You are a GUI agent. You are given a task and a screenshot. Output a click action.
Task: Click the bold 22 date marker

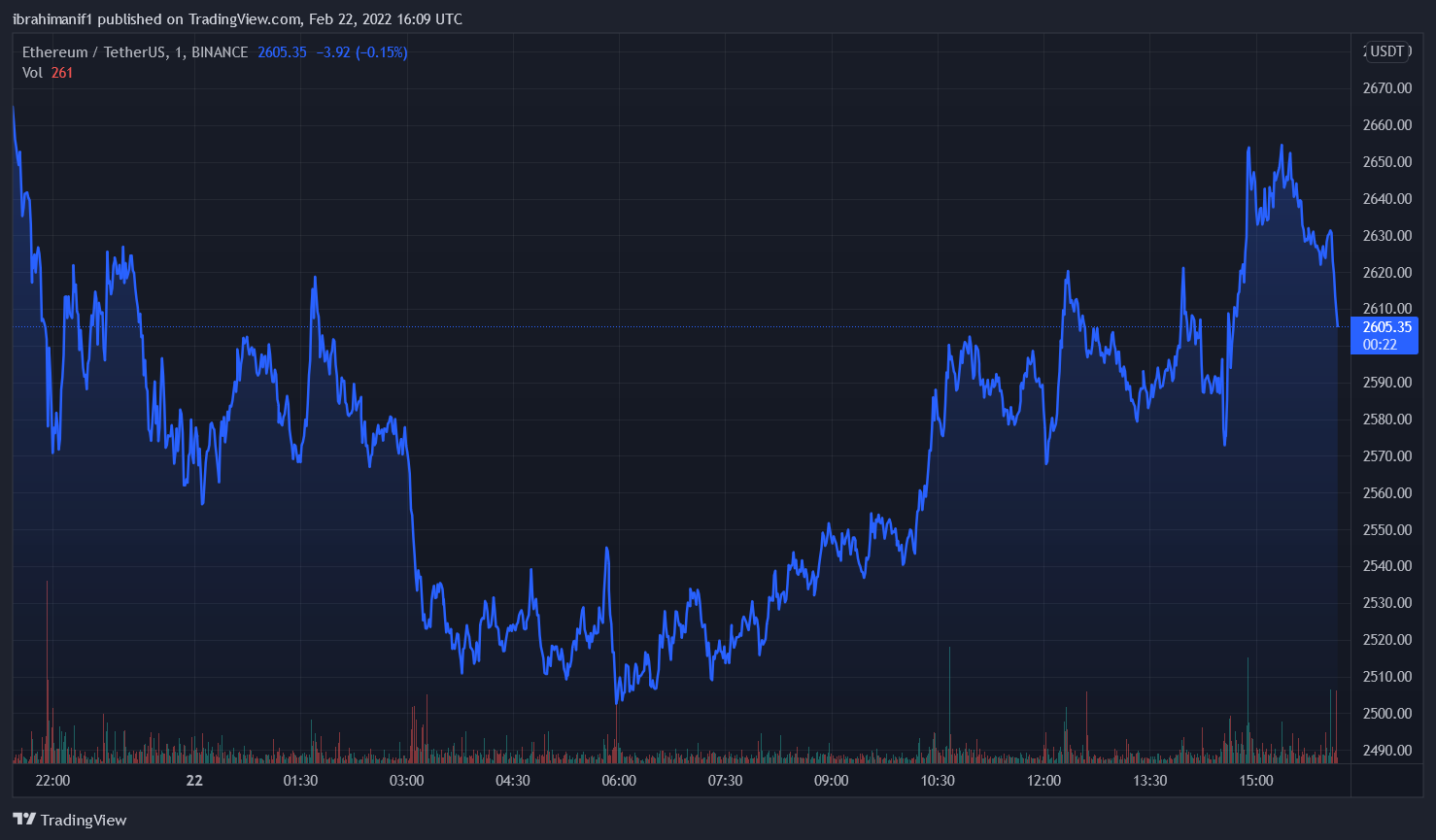tap(194, 781)
